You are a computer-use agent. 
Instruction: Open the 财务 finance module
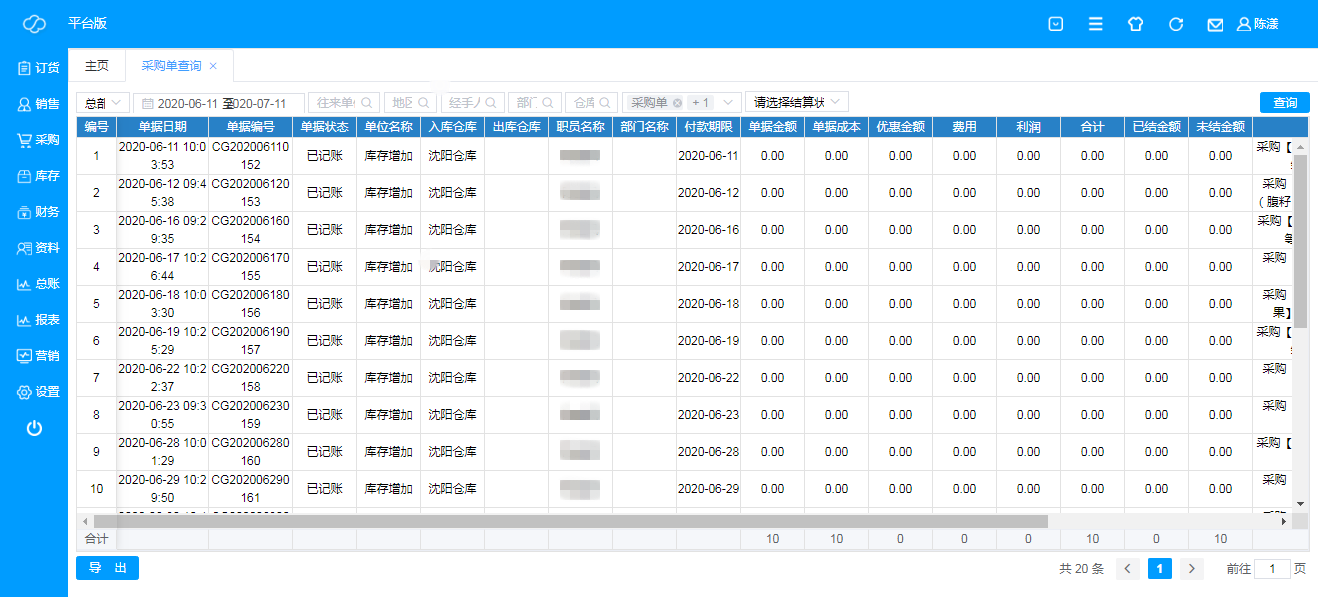tap(38, 212)
